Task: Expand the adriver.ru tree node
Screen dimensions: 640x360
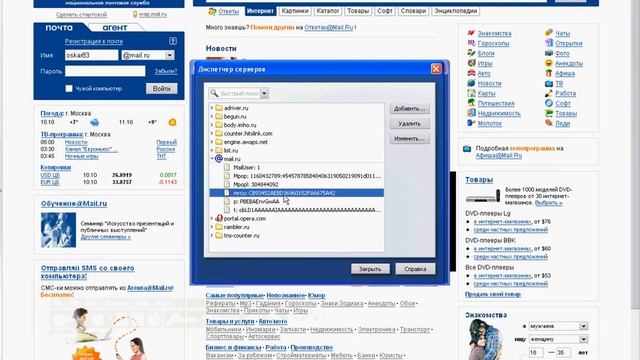Action: tap(212, 108)
